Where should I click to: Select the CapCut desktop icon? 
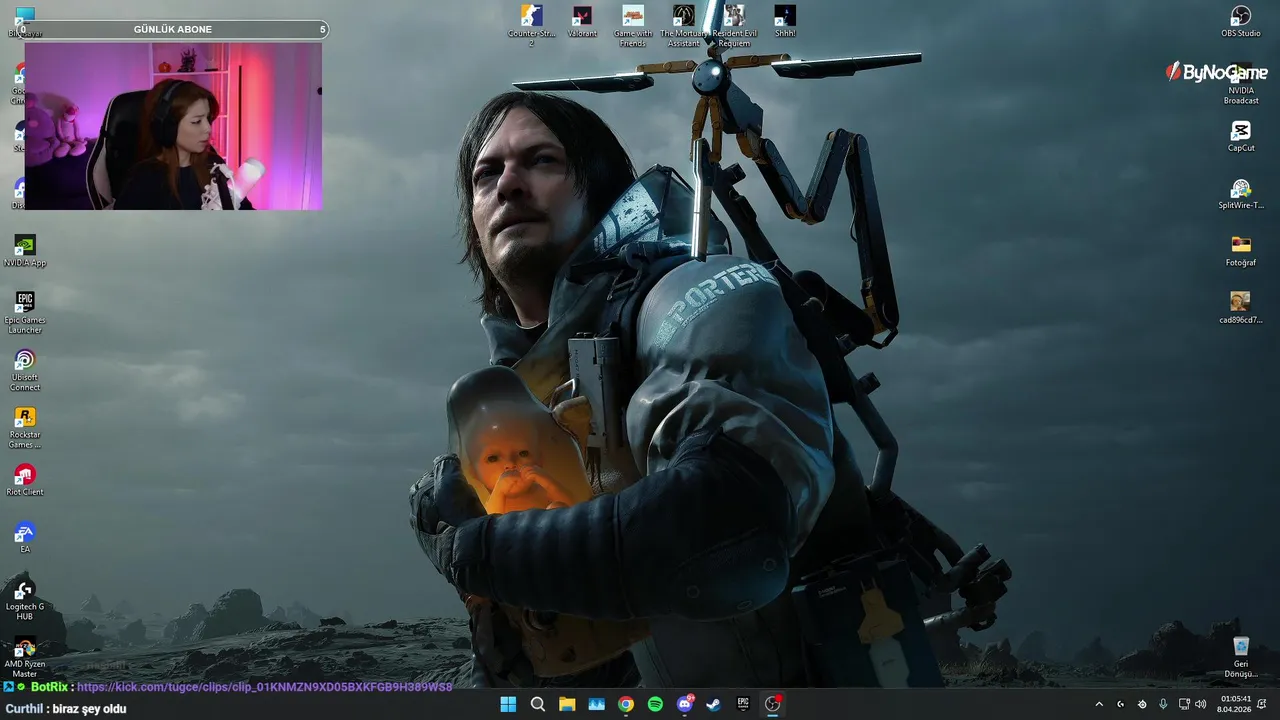pyautogui.click(x=1241, y=137)
